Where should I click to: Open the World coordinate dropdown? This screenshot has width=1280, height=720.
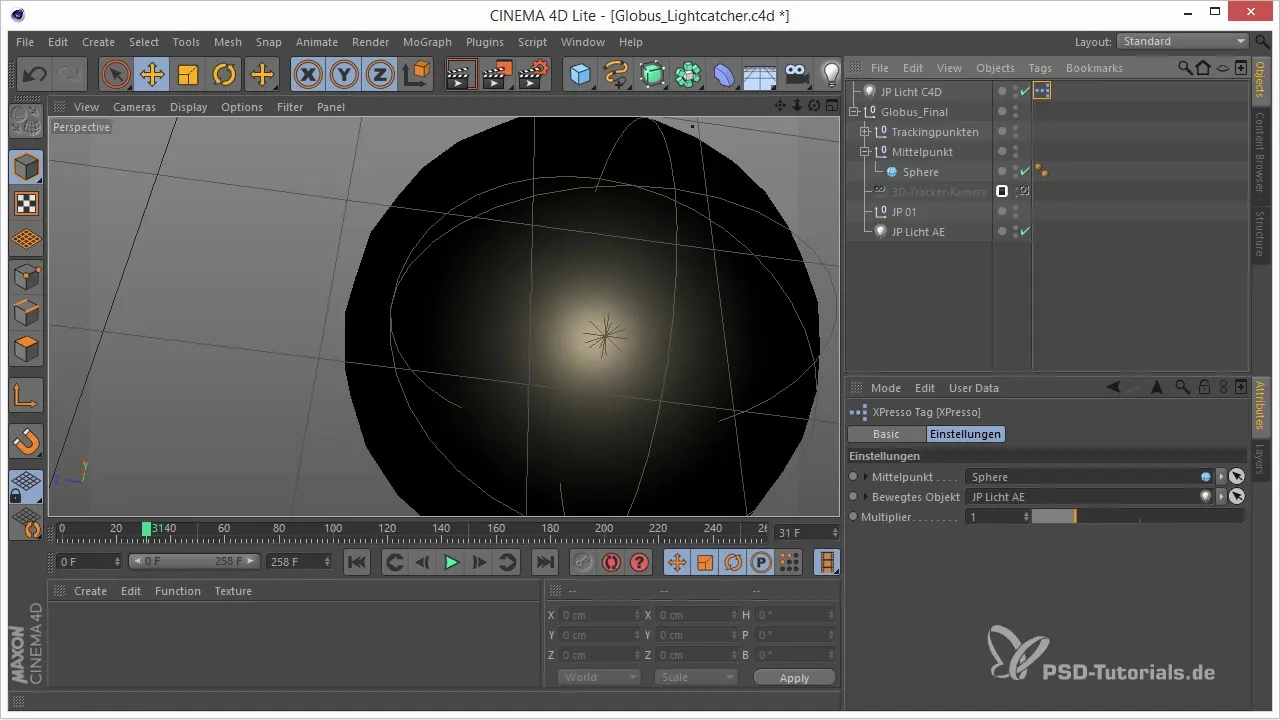(x=599, y=677)
